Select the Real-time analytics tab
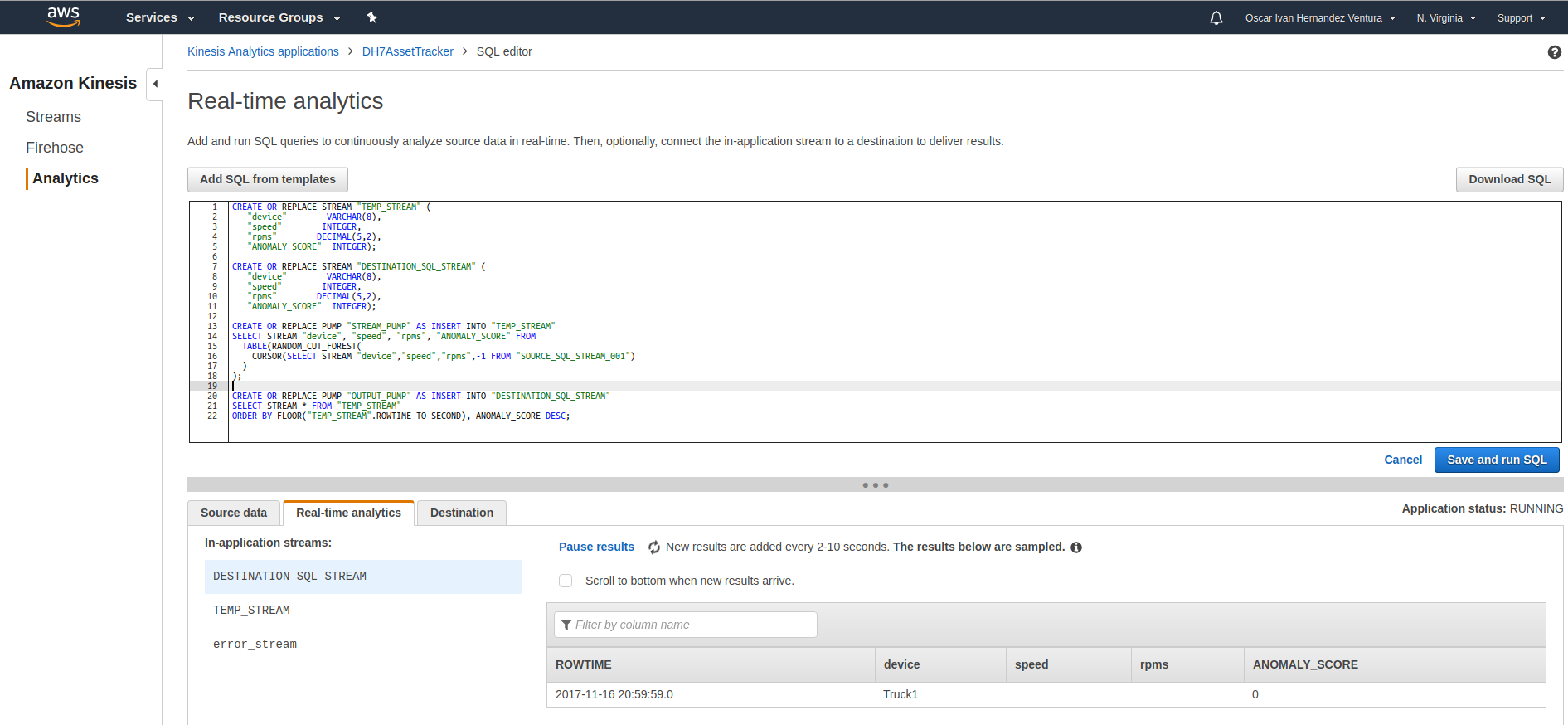The image size is (1568, 725). click(348, 513)
